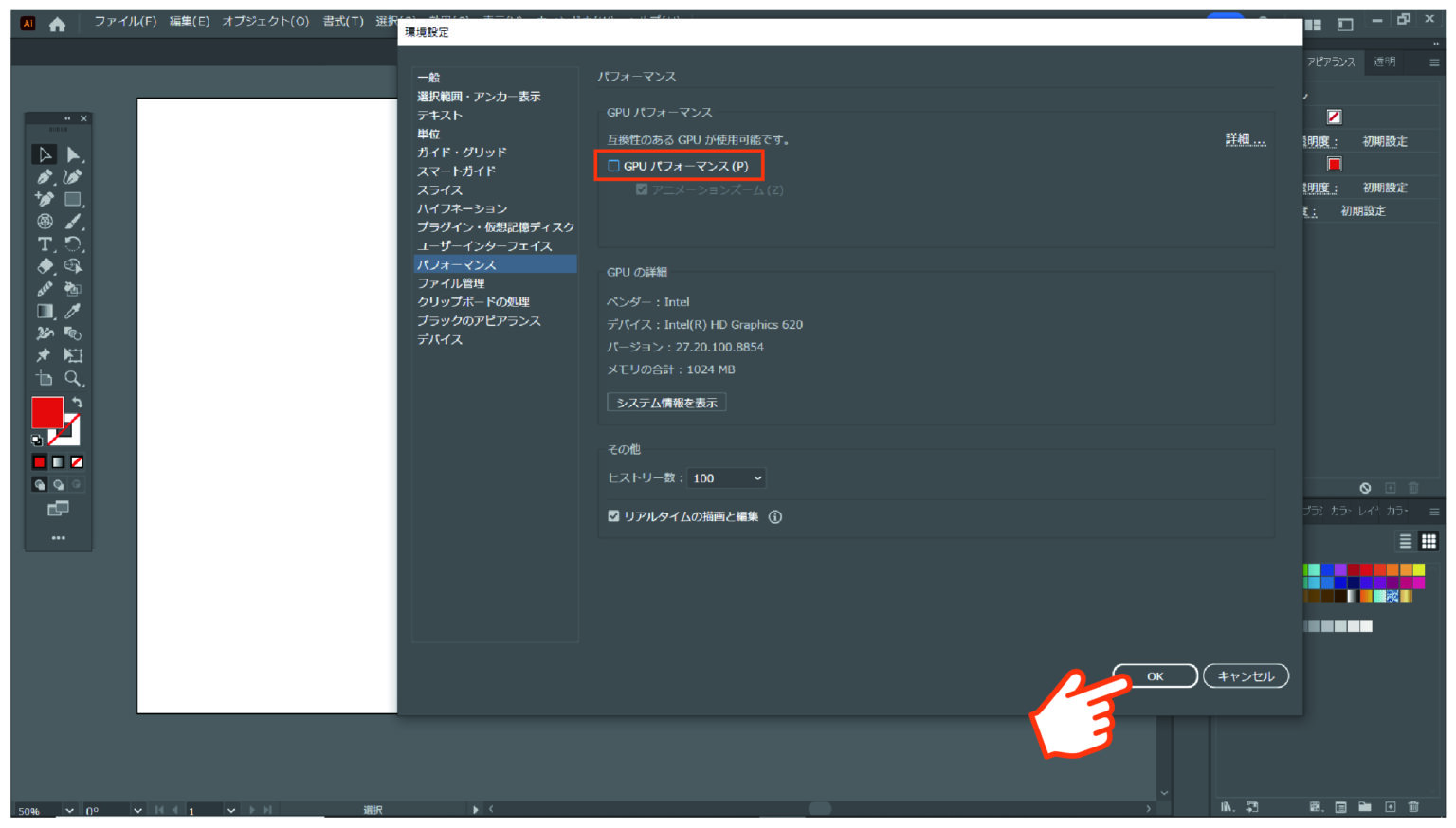
Task: Select the Selection tool
Action: pos(44,154)
